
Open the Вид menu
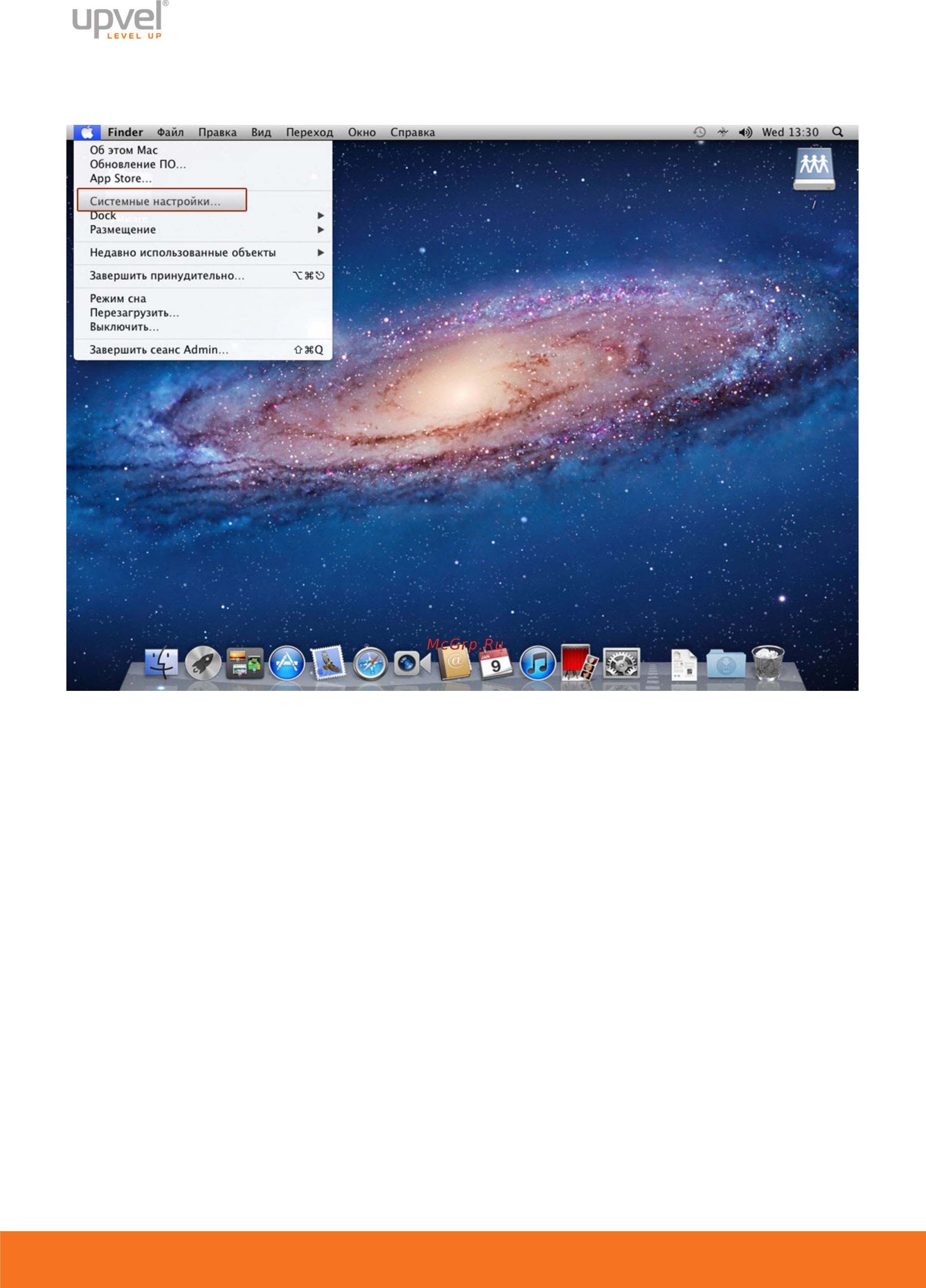point(261,132)
